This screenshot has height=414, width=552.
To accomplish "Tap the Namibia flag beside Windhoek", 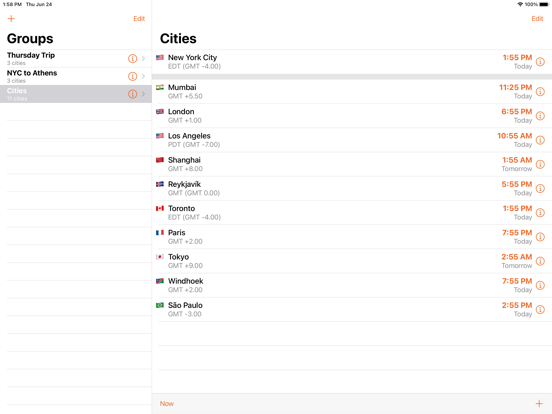I will (160, 281).
